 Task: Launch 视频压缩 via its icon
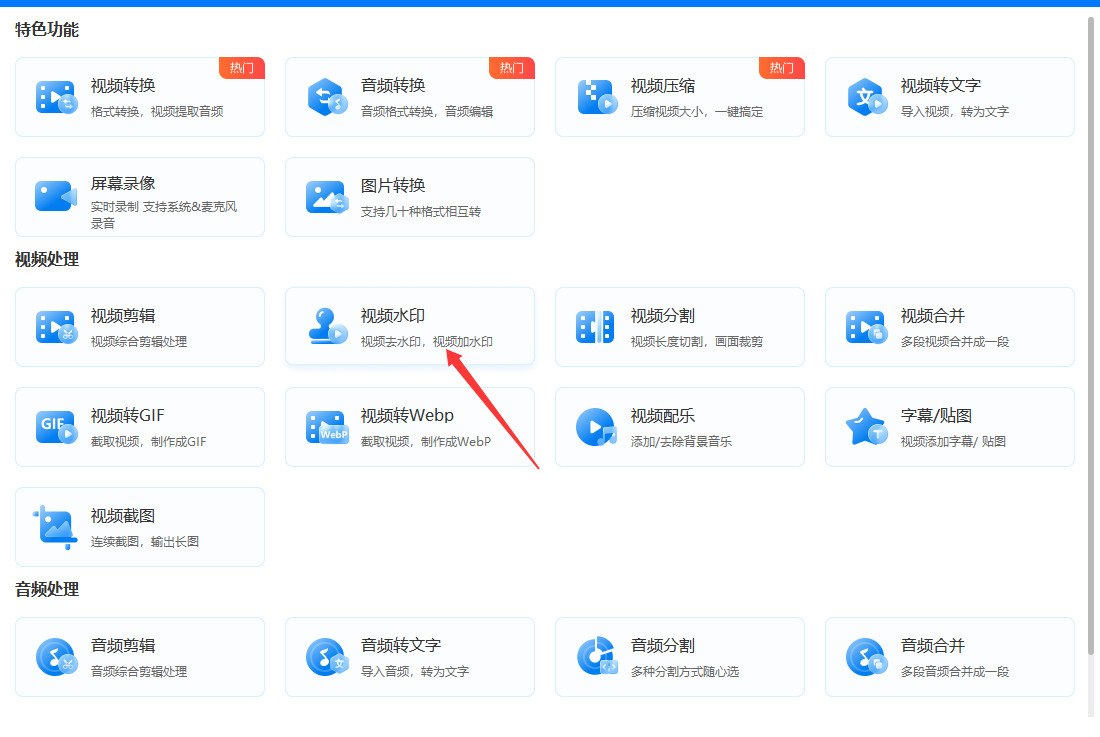597,97
